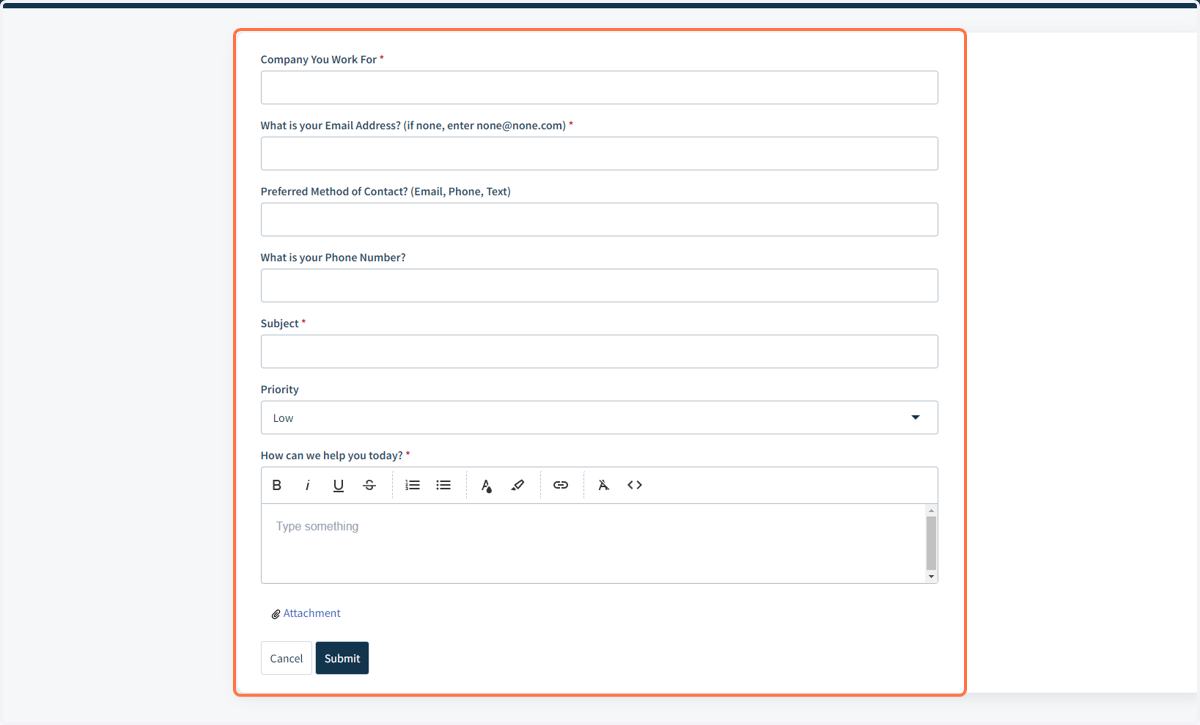Submit the support request form
This screenshot has width=1200, height=725.
click(342, 658)
